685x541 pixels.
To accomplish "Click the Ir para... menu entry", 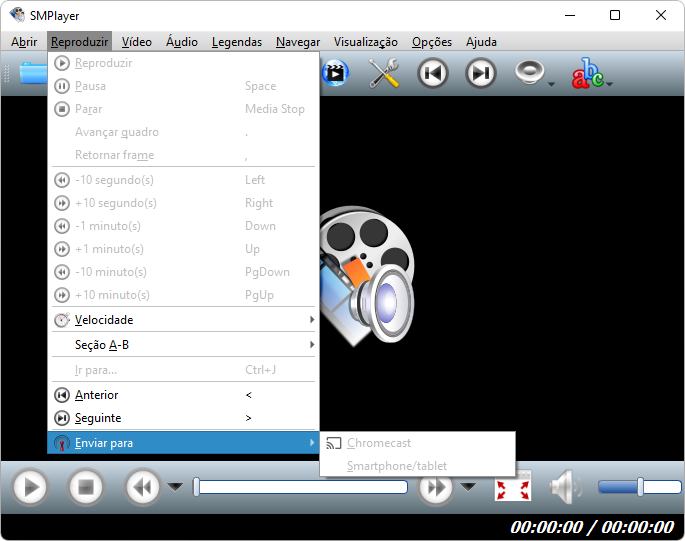I will pos(183,370).
